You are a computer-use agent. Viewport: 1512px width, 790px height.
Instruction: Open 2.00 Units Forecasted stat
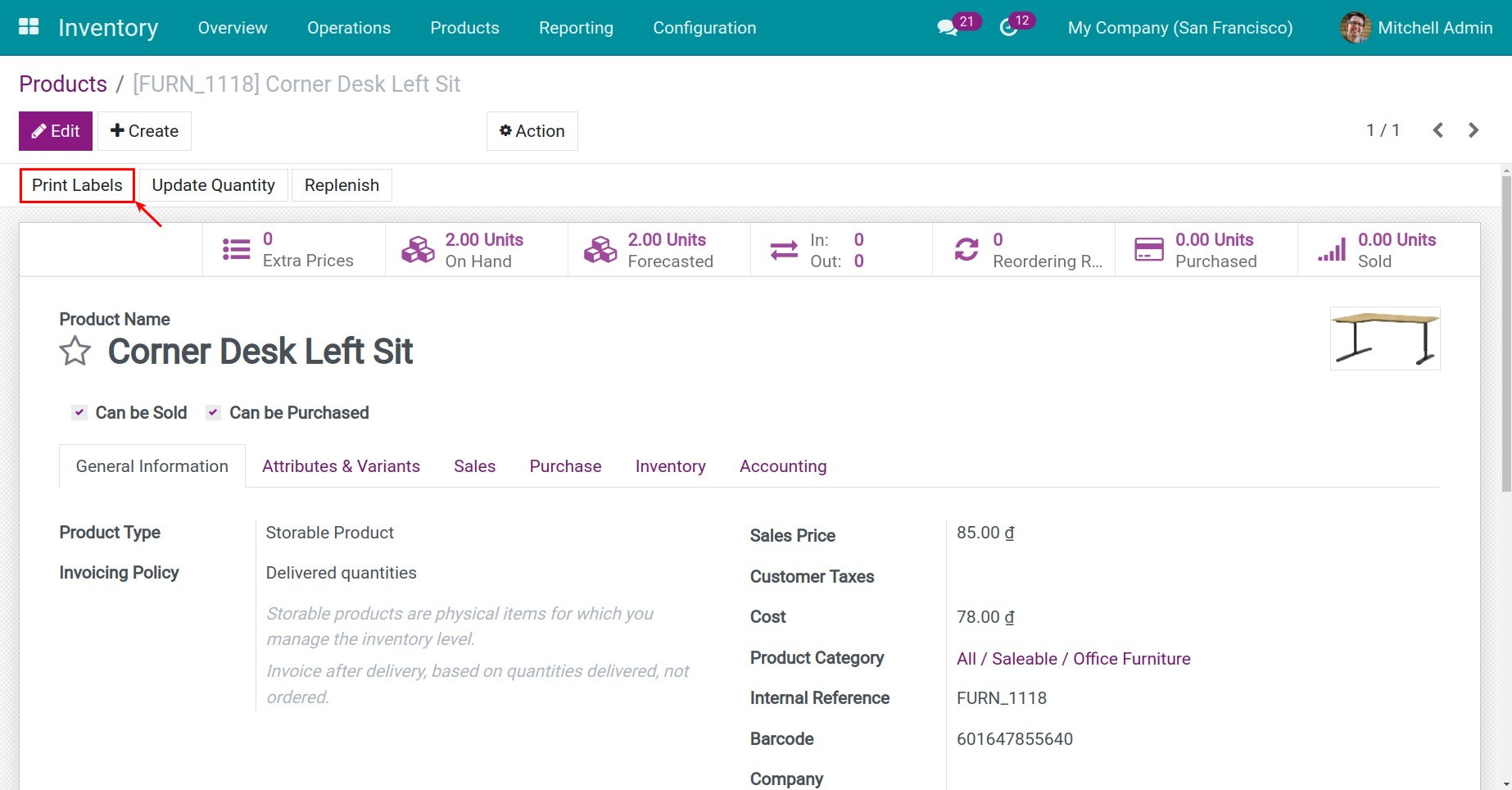[x=659, y=250]
